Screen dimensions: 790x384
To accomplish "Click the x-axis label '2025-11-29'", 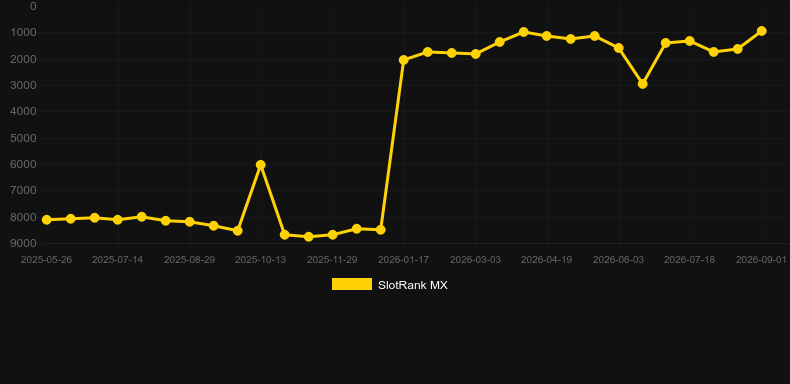I will pos(332,260).
